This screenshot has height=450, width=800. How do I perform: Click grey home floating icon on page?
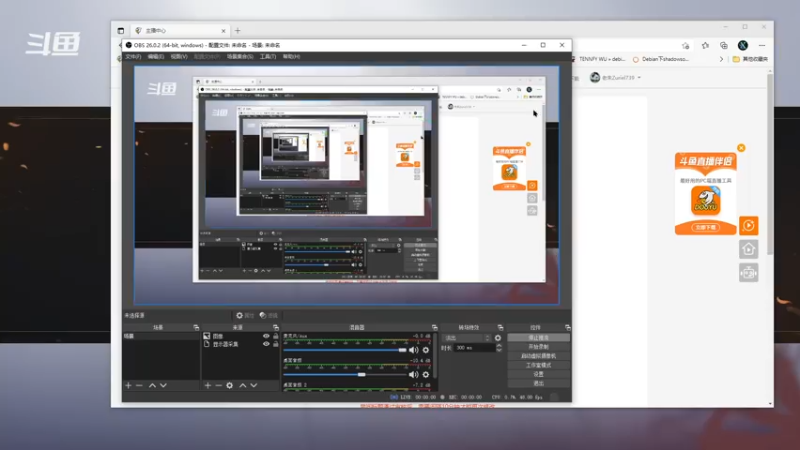(748, 249)
